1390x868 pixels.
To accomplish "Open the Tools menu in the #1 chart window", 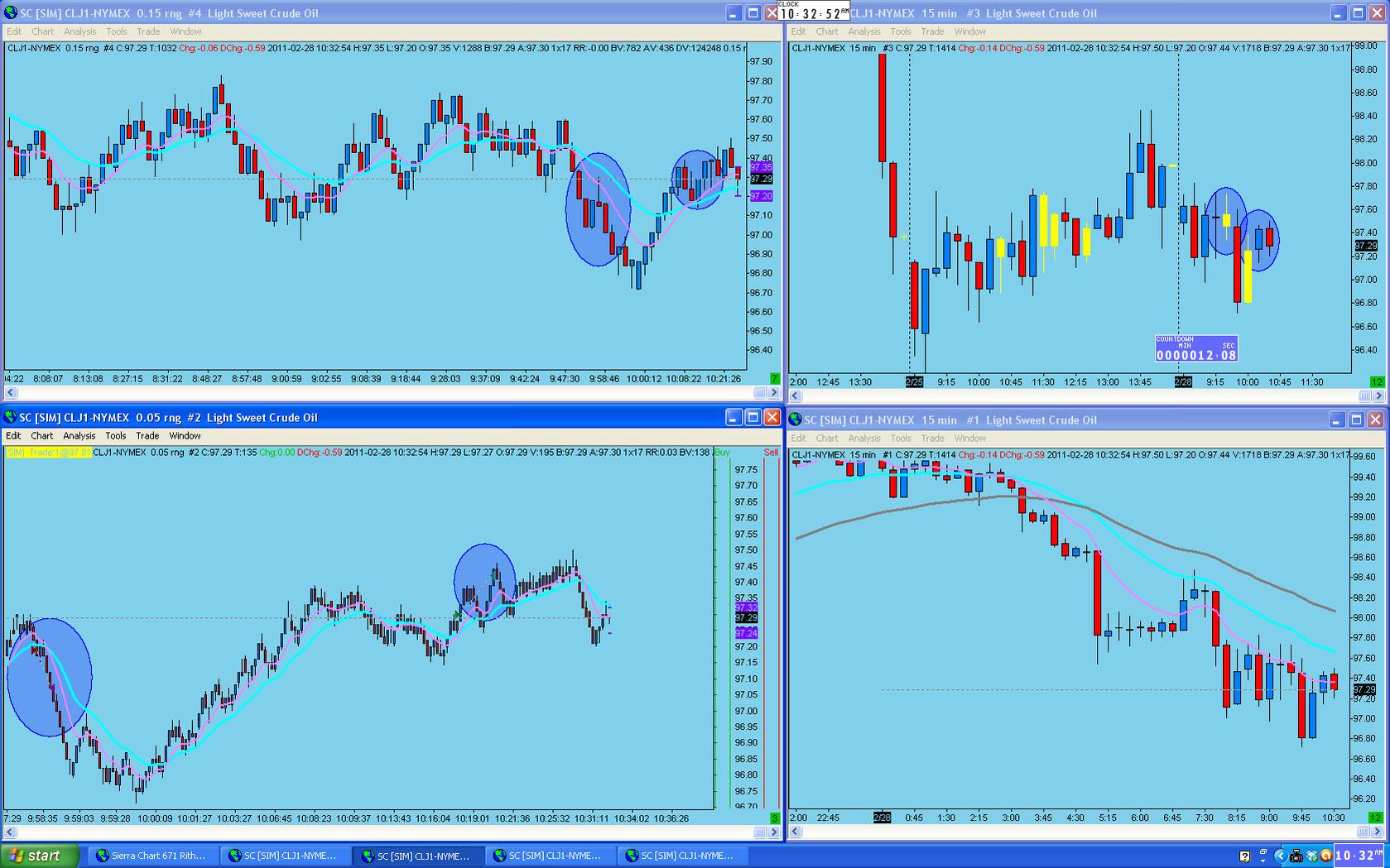I will [x=900, y=439].
